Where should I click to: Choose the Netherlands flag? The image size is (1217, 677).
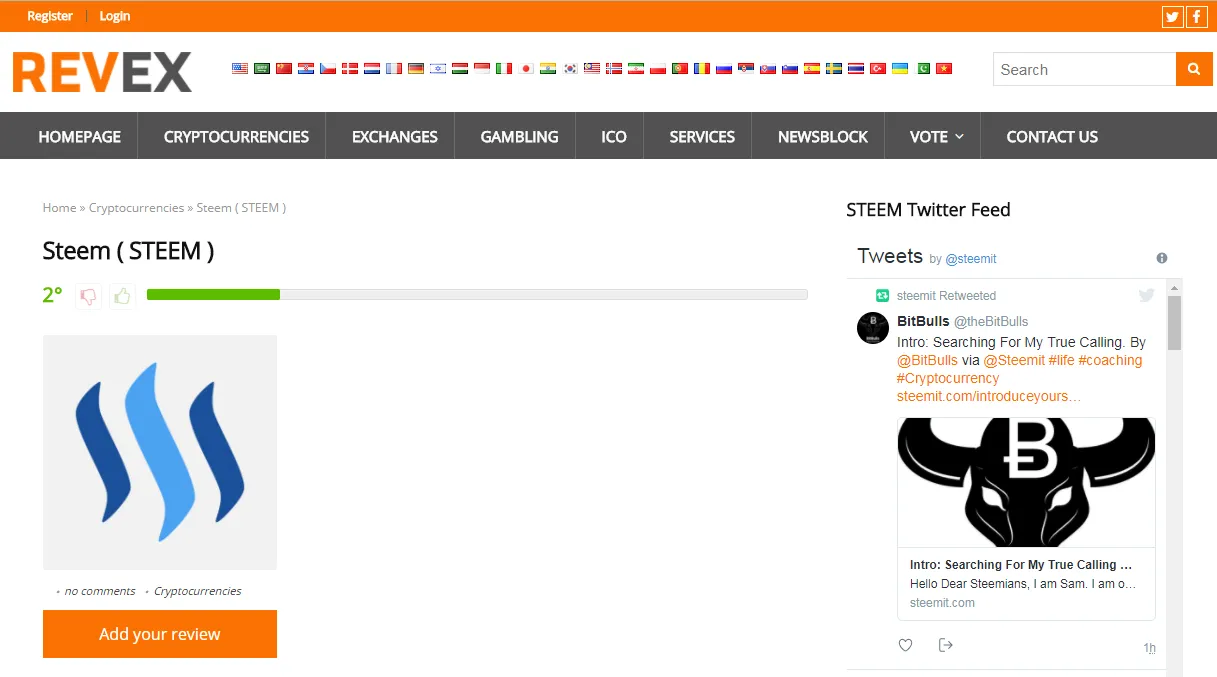[x=372, y=69]
